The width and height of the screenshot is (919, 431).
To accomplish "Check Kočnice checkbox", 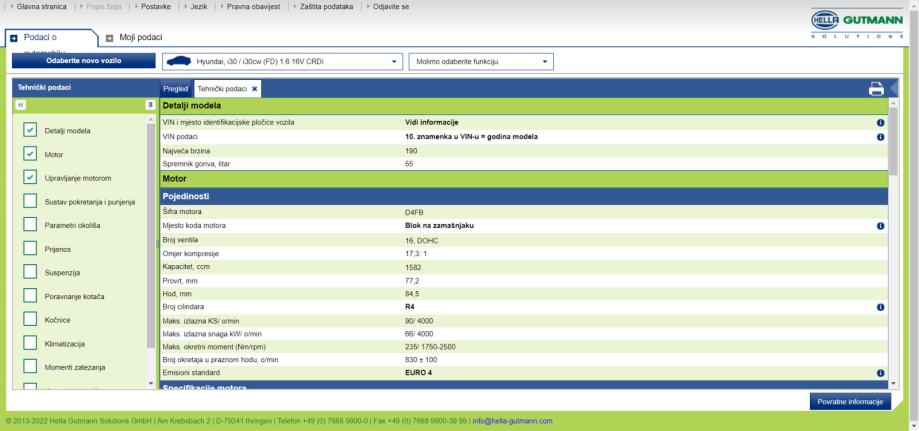I will click(x=30, y=319).
